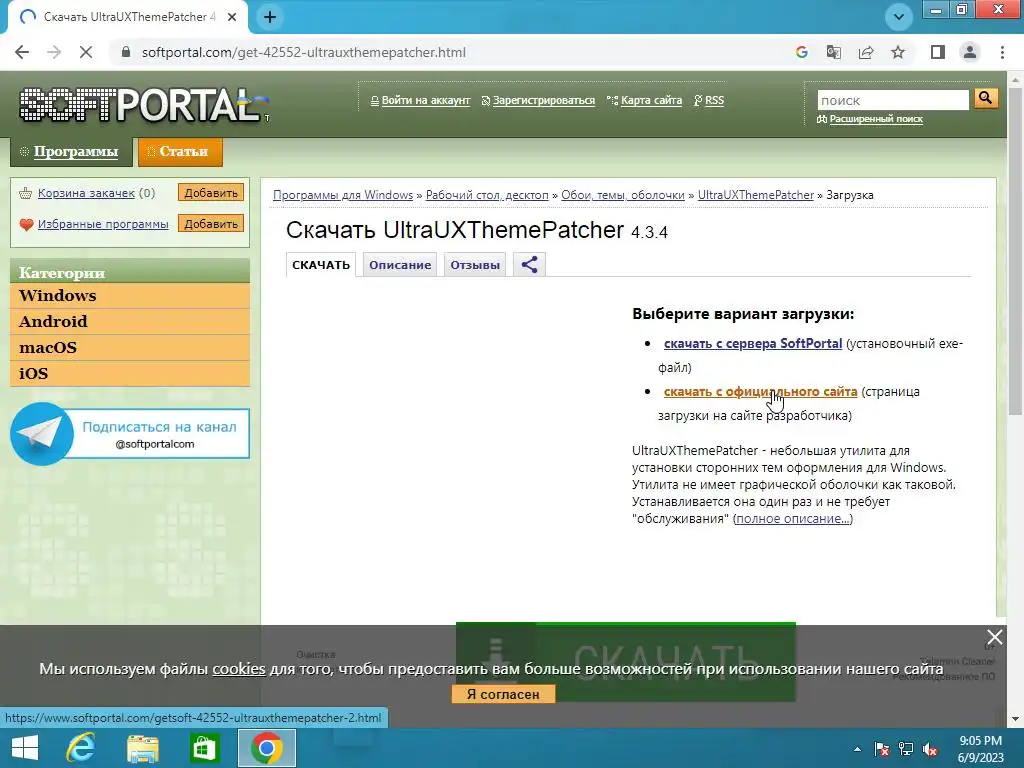
Task: Launch Internet Explorer from taskbar
Action: [81, 748]
